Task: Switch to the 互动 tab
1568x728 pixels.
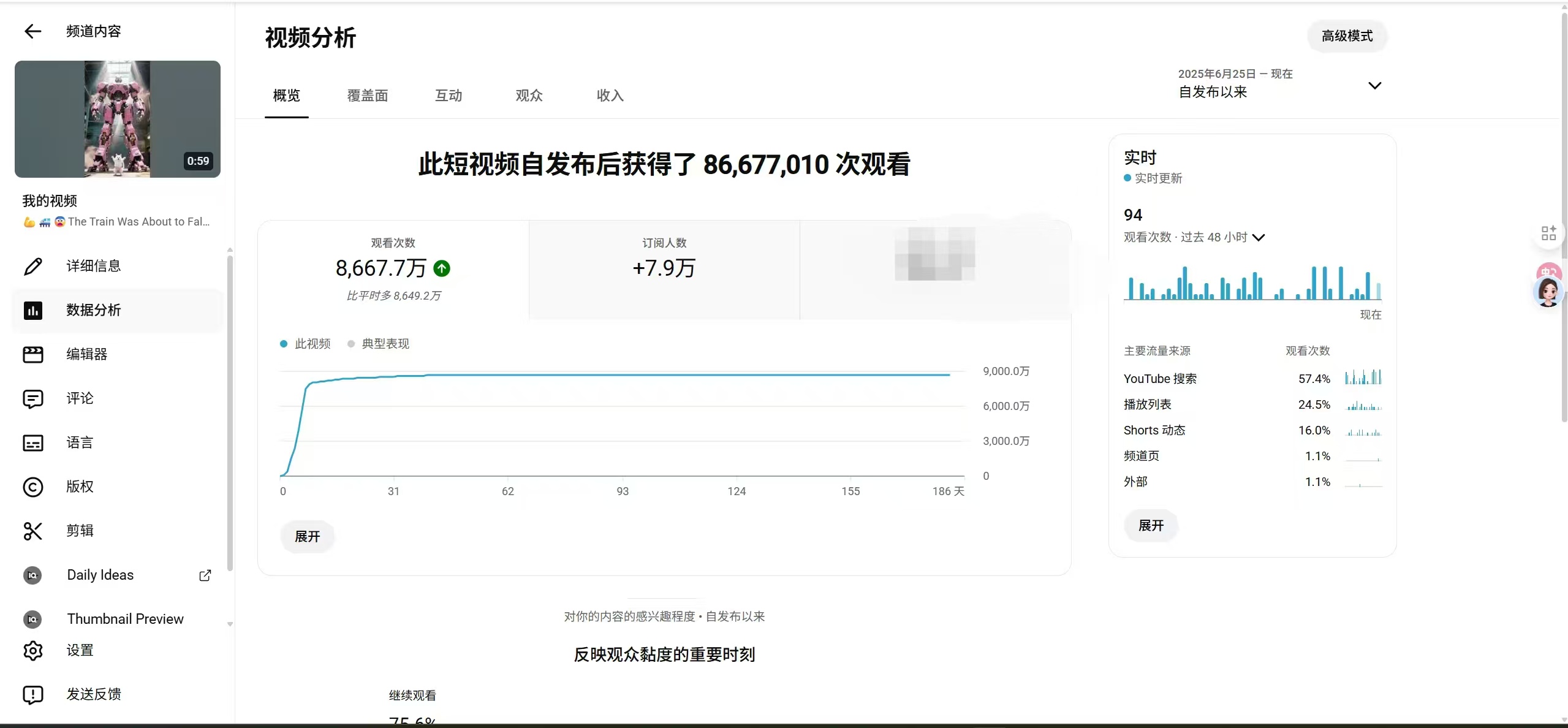Action: pos(448,96)
